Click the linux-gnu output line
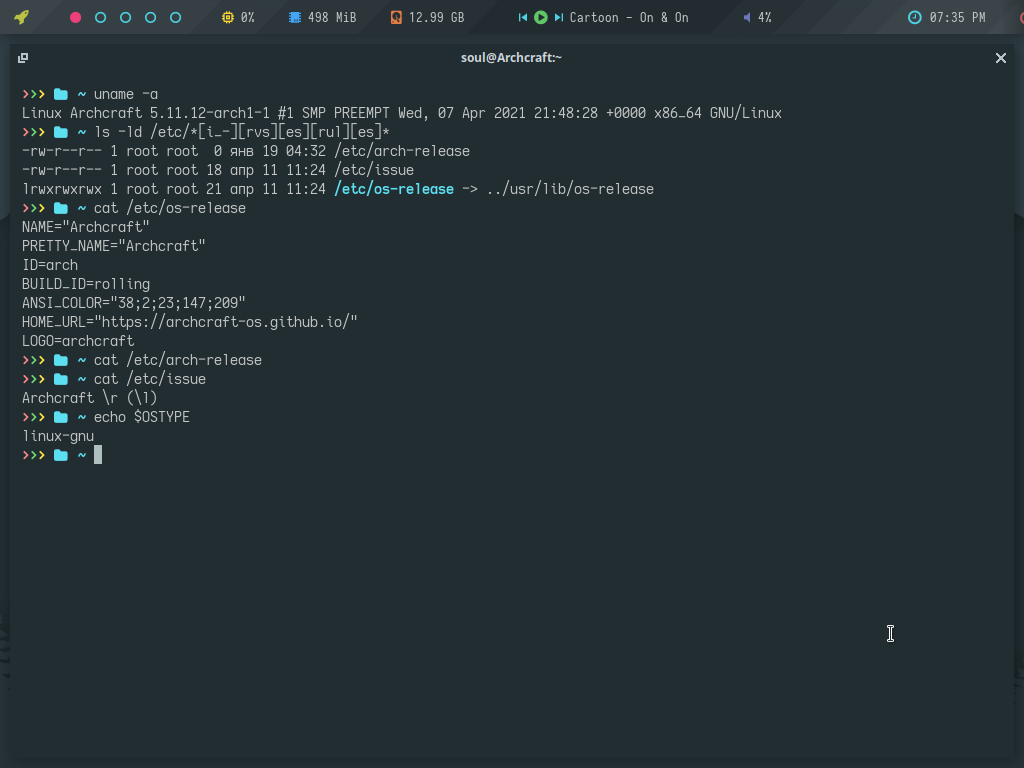This screenshot has width=1024, height=768. [x=57, y=436]
